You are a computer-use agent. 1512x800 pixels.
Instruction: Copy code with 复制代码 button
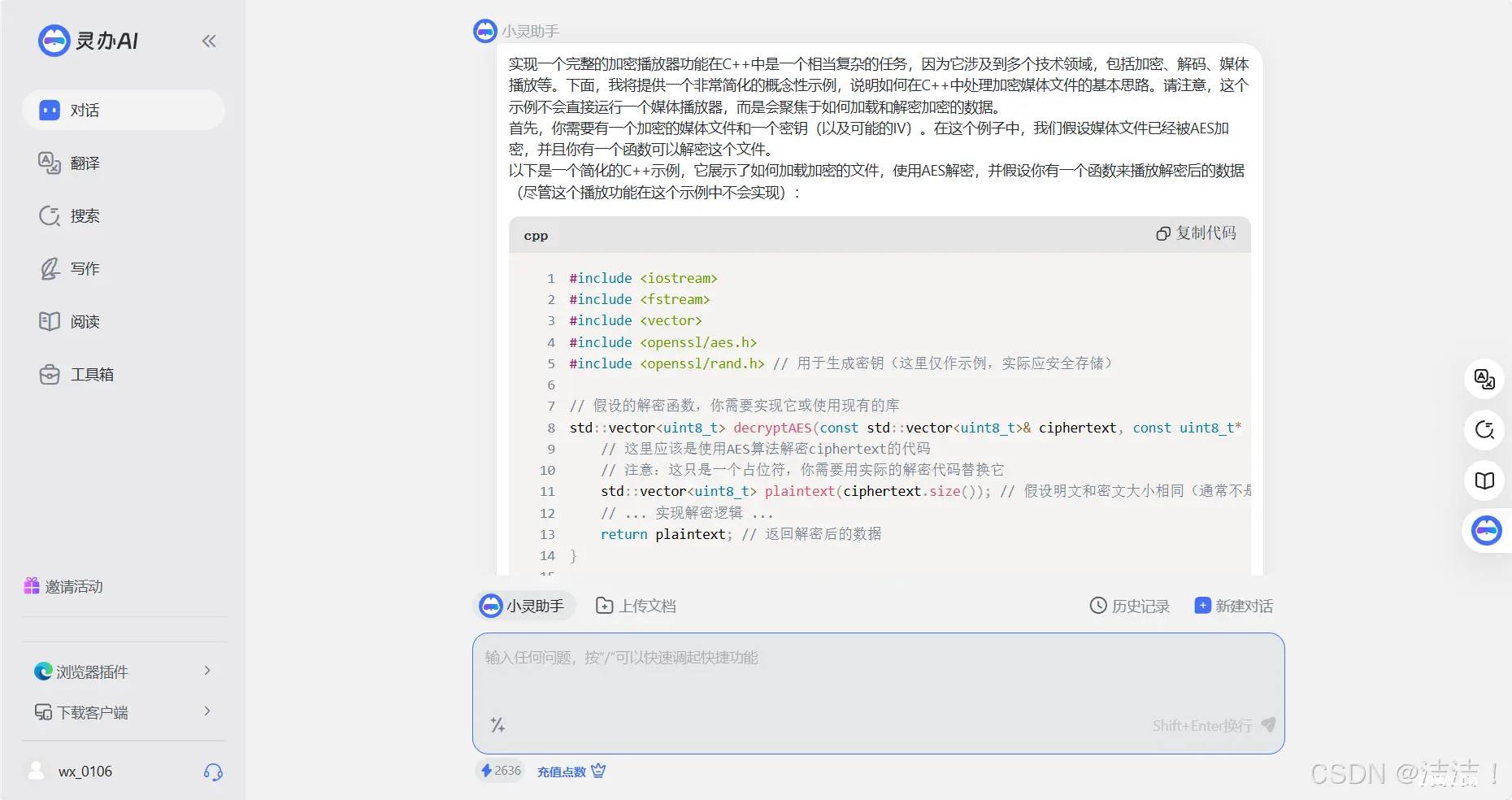pos(1196,233)
